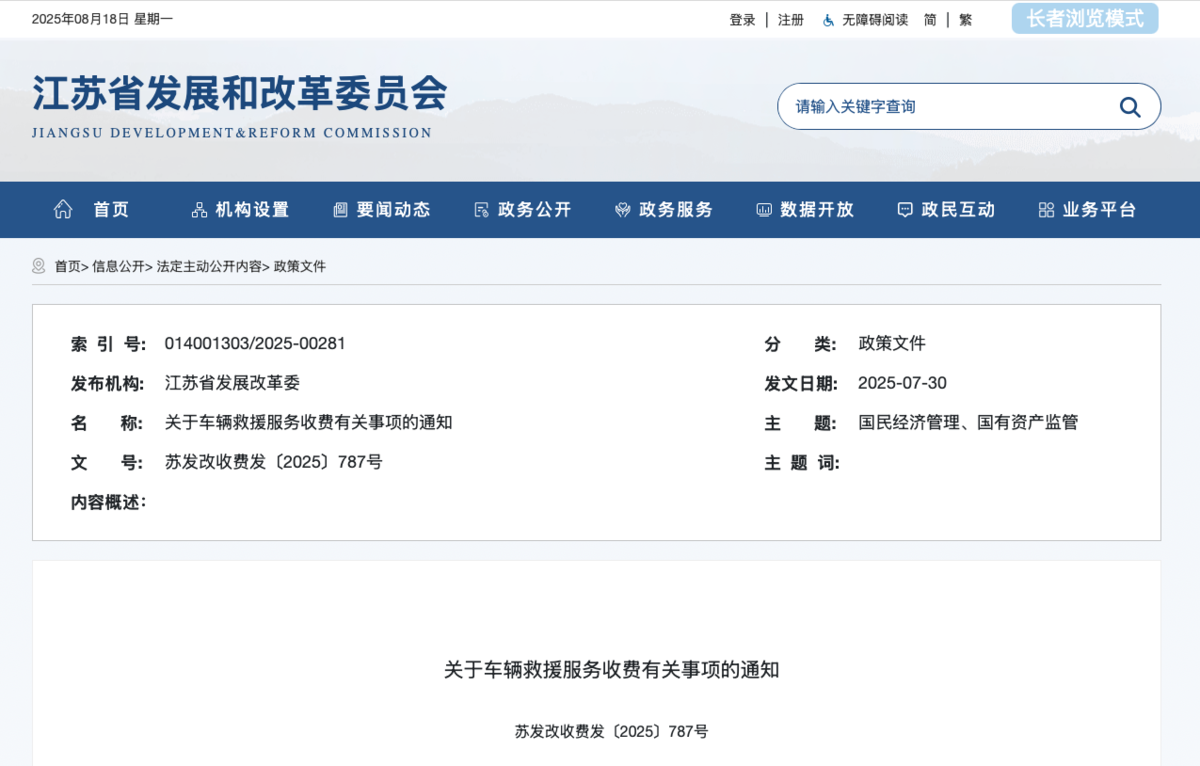Open 法定主动公开内容 breadcrumb link
The width and height of the screenshot is (1200, 766).
point(209,266)
